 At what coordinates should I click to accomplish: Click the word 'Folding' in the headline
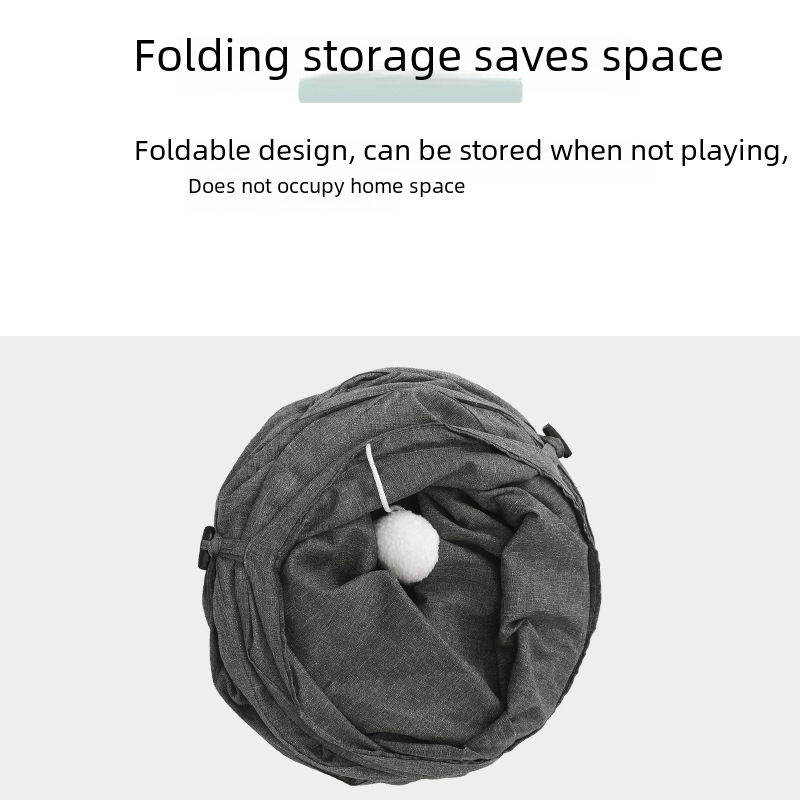click(x=211, y=57)
